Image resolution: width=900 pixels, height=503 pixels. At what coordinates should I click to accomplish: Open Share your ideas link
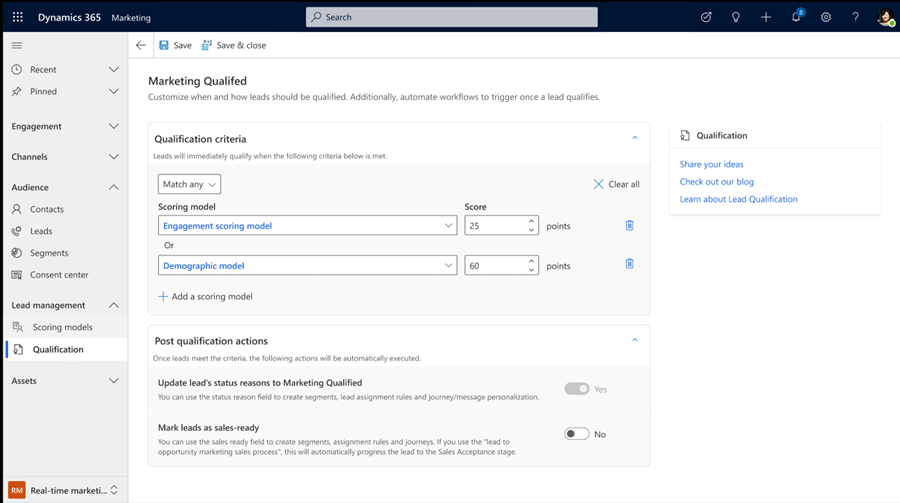712,164
